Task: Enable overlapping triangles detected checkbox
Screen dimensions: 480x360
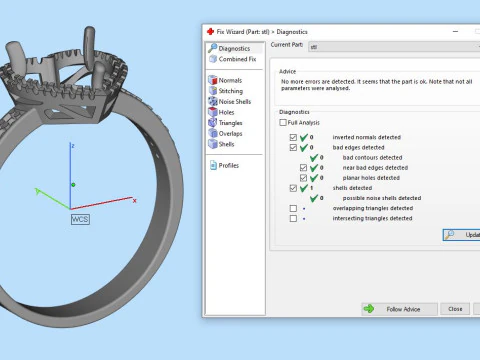Action: pyautogui.click(x=293, y=208)
